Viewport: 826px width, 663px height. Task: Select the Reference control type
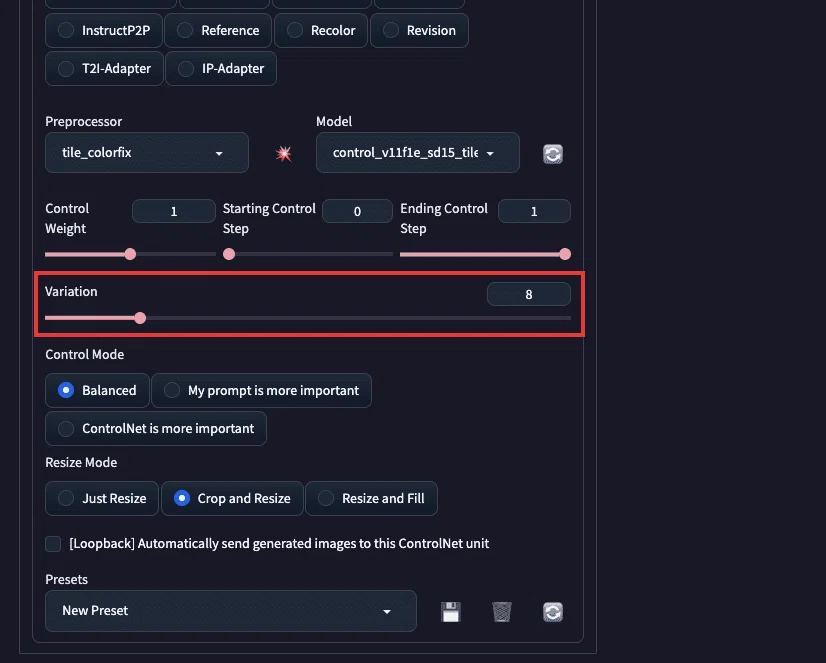218,31
